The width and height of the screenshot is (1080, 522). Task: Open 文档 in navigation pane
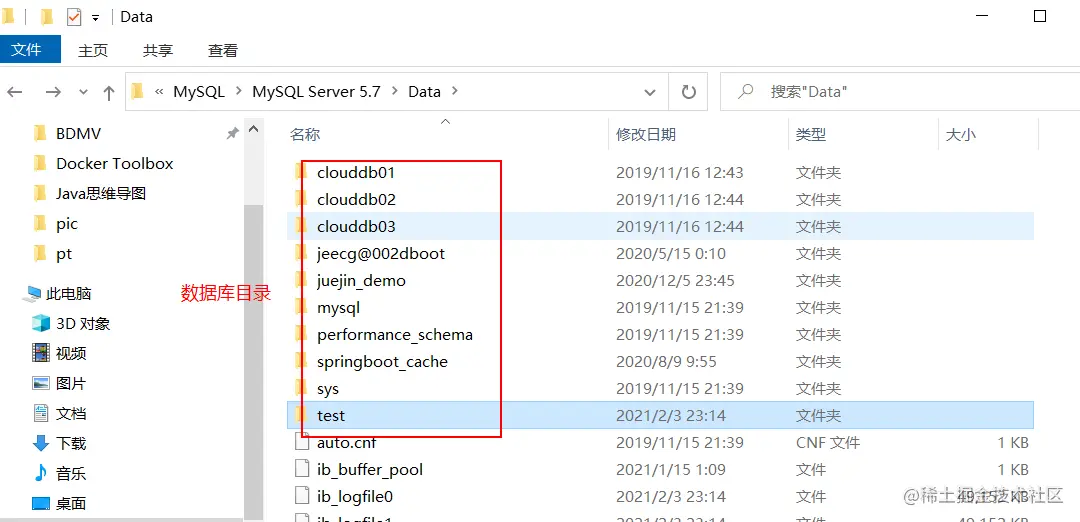click(x=70, y=414)
